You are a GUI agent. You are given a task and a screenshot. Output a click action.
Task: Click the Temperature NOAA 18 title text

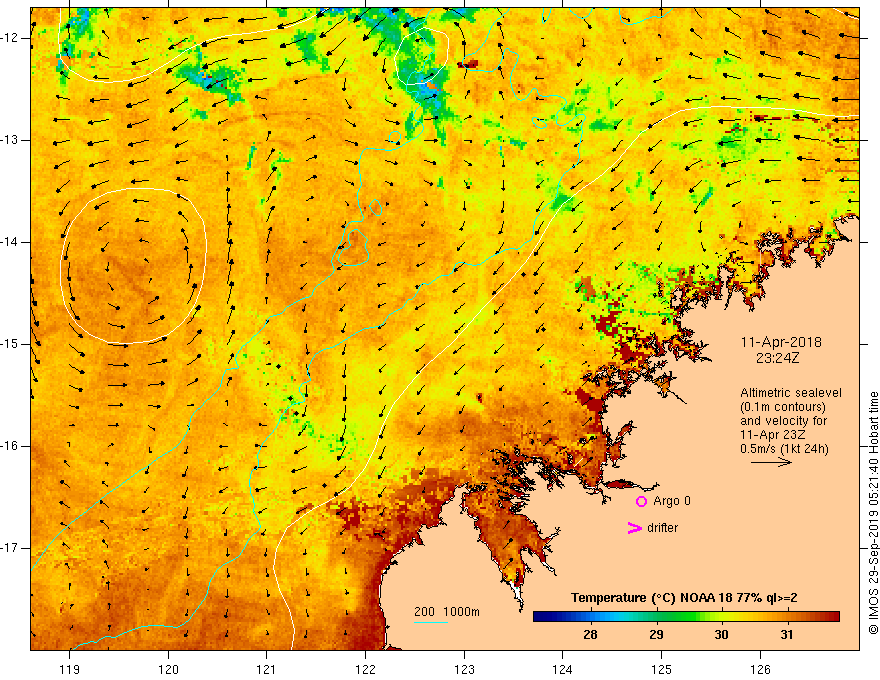click(684, 598)
